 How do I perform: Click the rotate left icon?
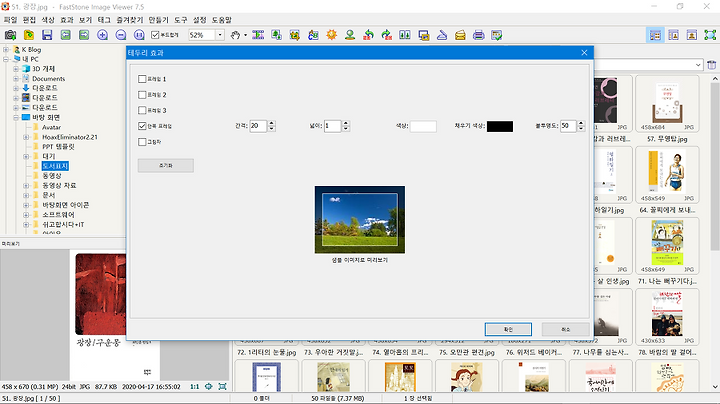[x=368, y=35]
